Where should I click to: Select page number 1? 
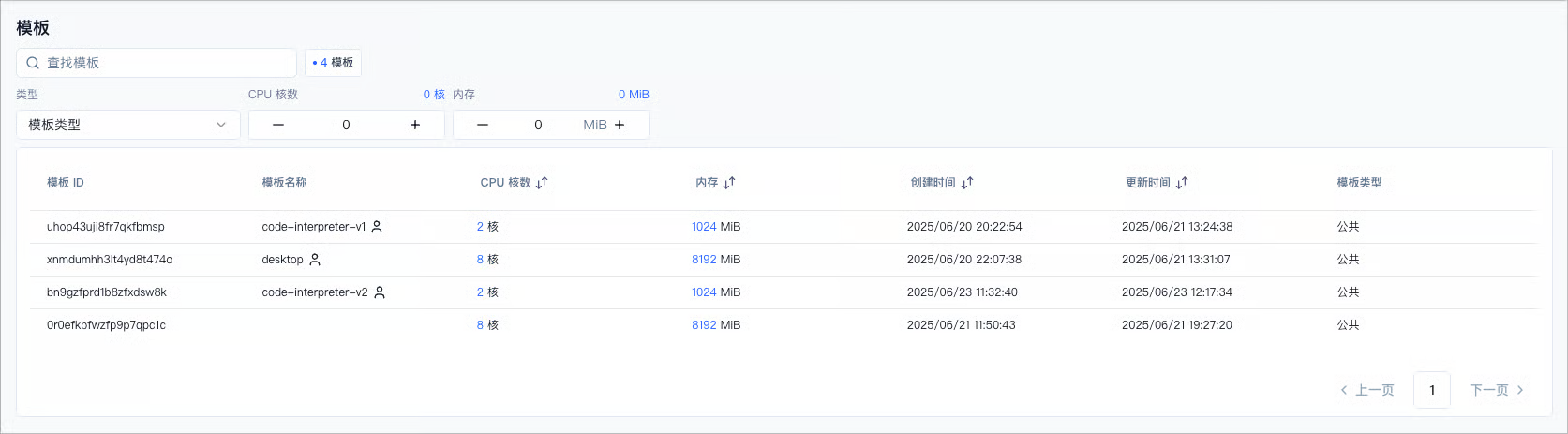pos(1432,390)
